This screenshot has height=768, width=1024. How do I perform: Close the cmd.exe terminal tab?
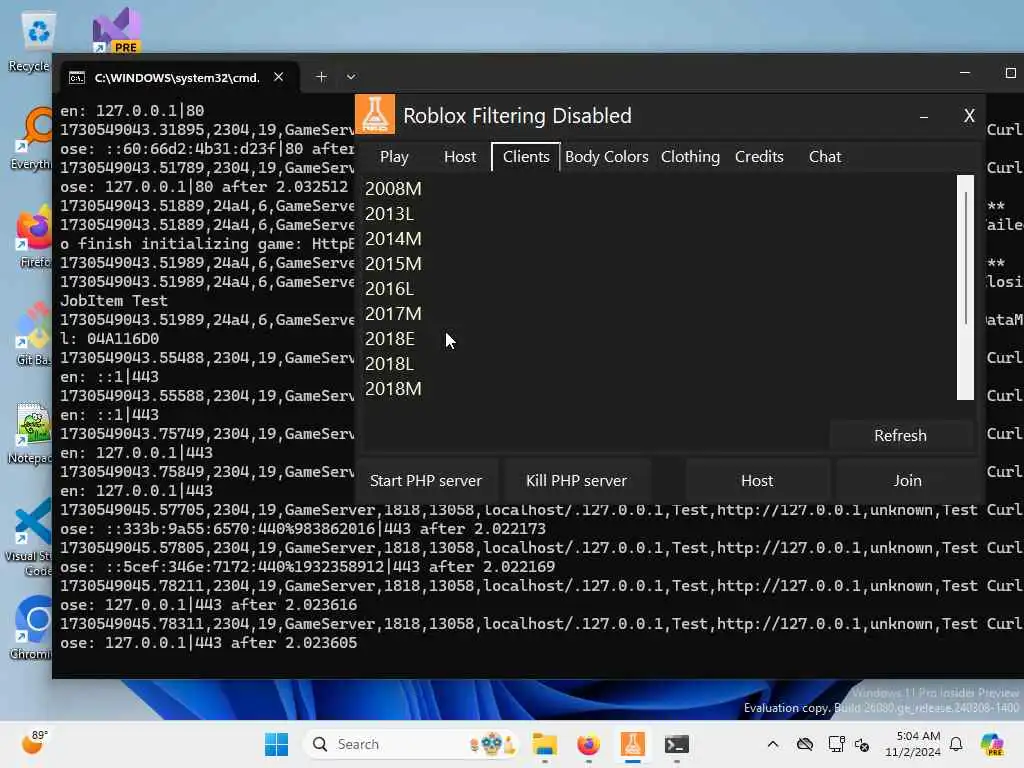279,77
